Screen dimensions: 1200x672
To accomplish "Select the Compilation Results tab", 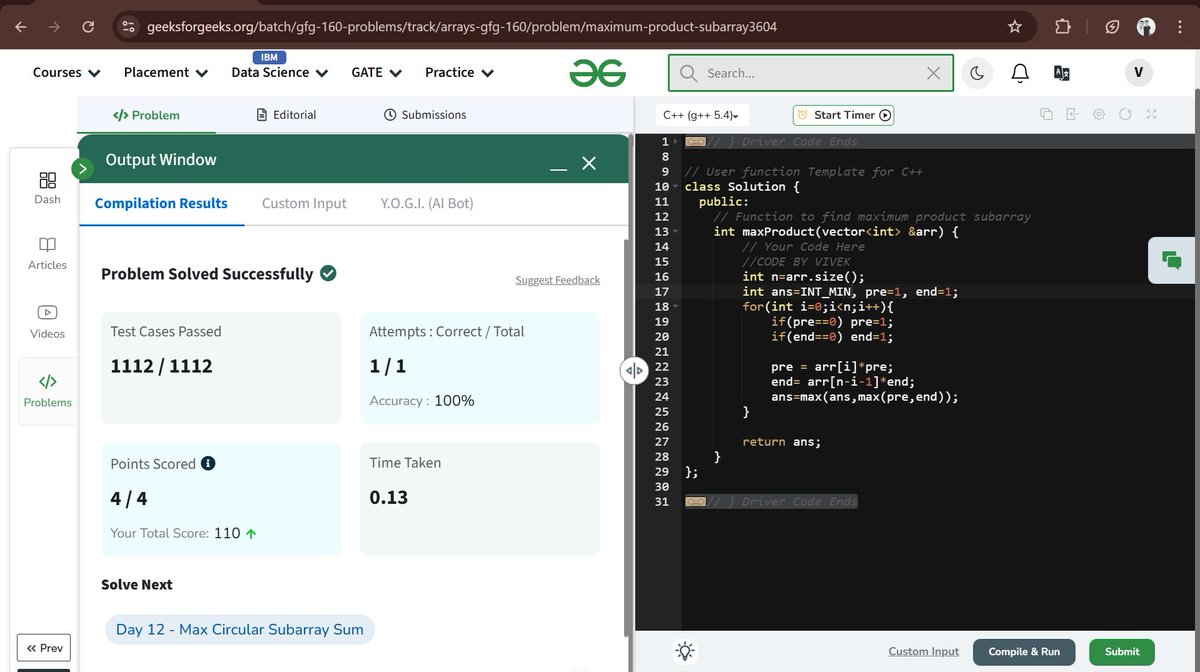I will 161,203.
